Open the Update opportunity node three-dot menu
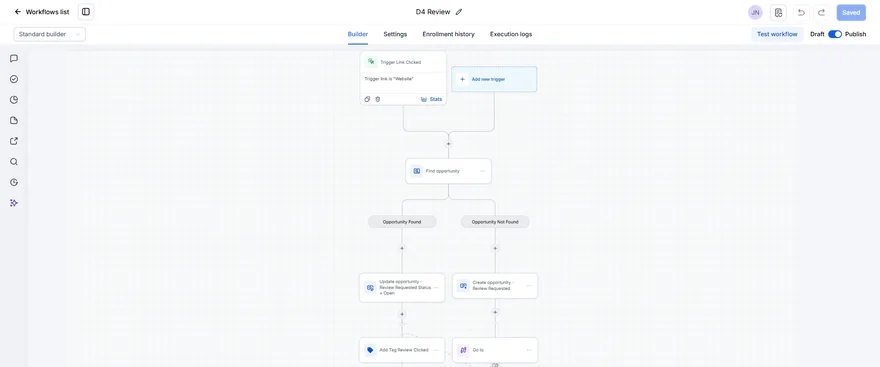The width and height of the screenshot is (880, 367). 436,287
